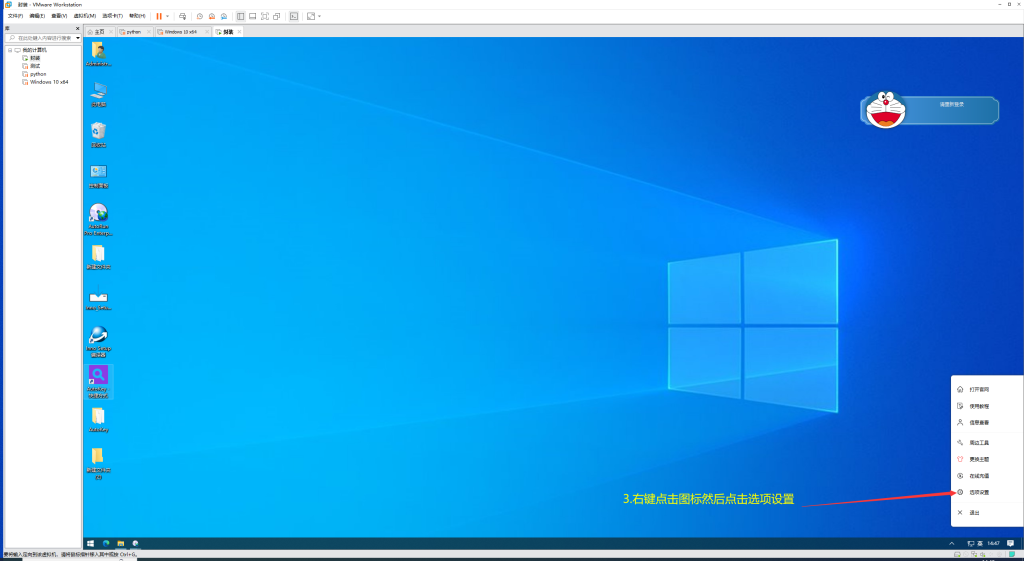Switch to the python VM tab
This screenshot has width=1024, height=561.
pyautogui.click(x=133, y=31)
